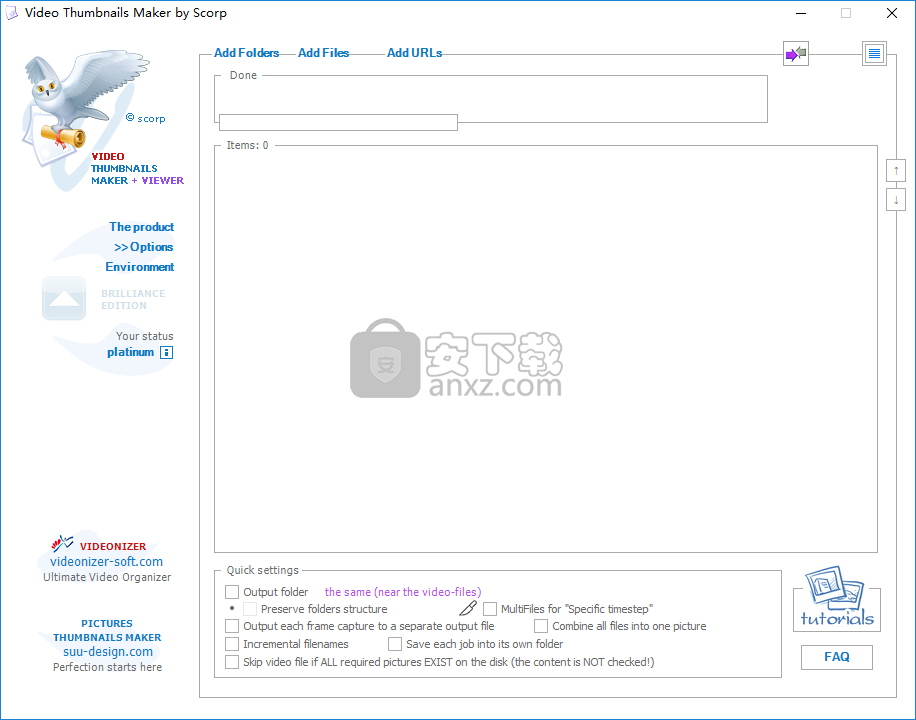Image resolution: width=916 pixels, height=720 pixels.
Task: Close the Video Thumbnails Maker window
Action: [x=891, y=13]
